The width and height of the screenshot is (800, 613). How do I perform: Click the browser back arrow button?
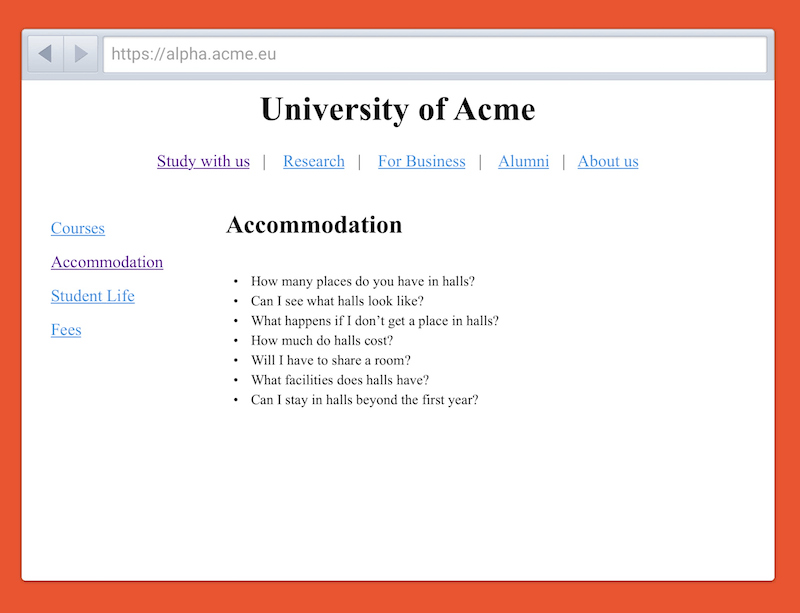[x=45, y=54]
